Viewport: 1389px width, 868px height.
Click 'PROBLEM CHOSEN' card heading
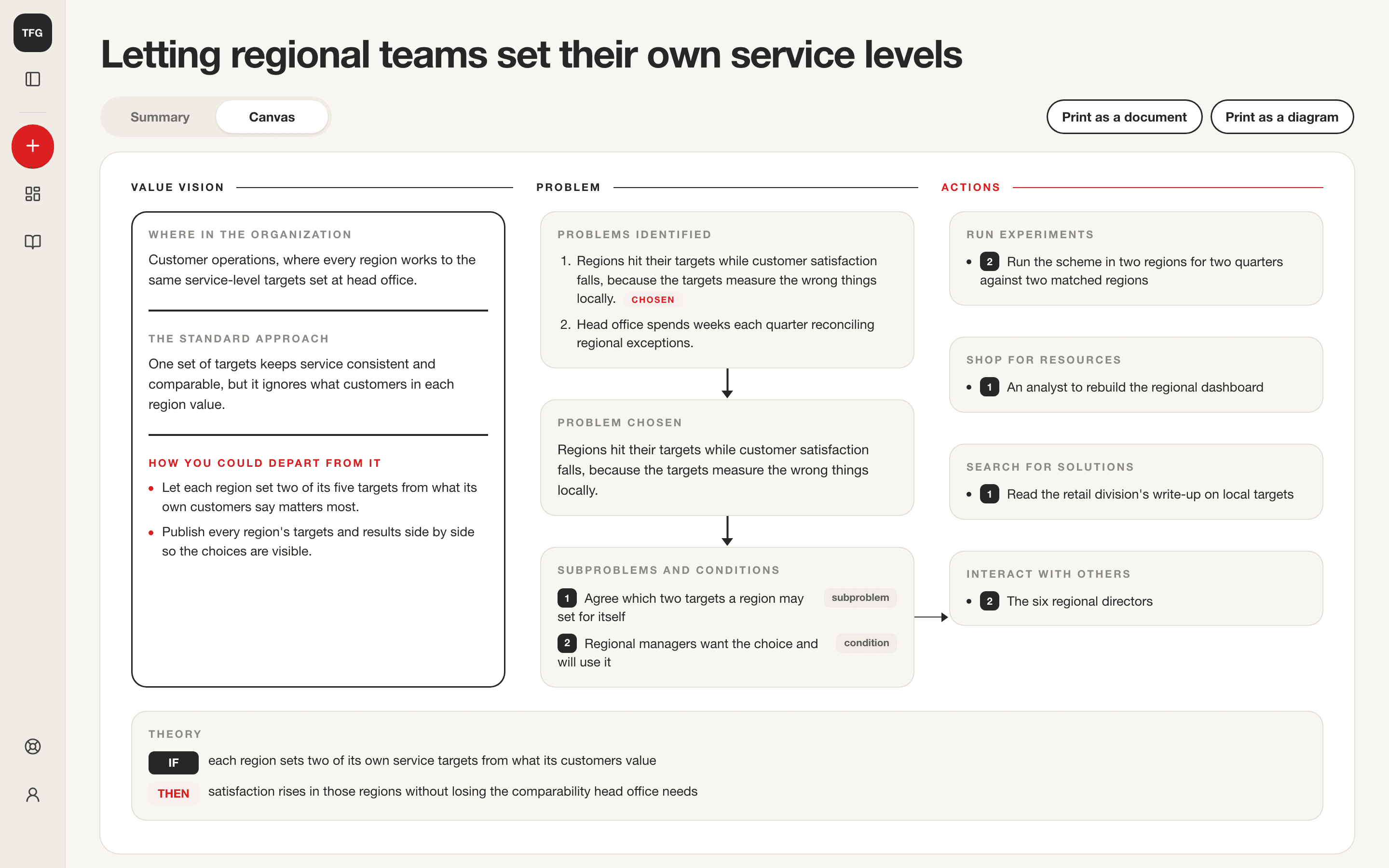620,422
